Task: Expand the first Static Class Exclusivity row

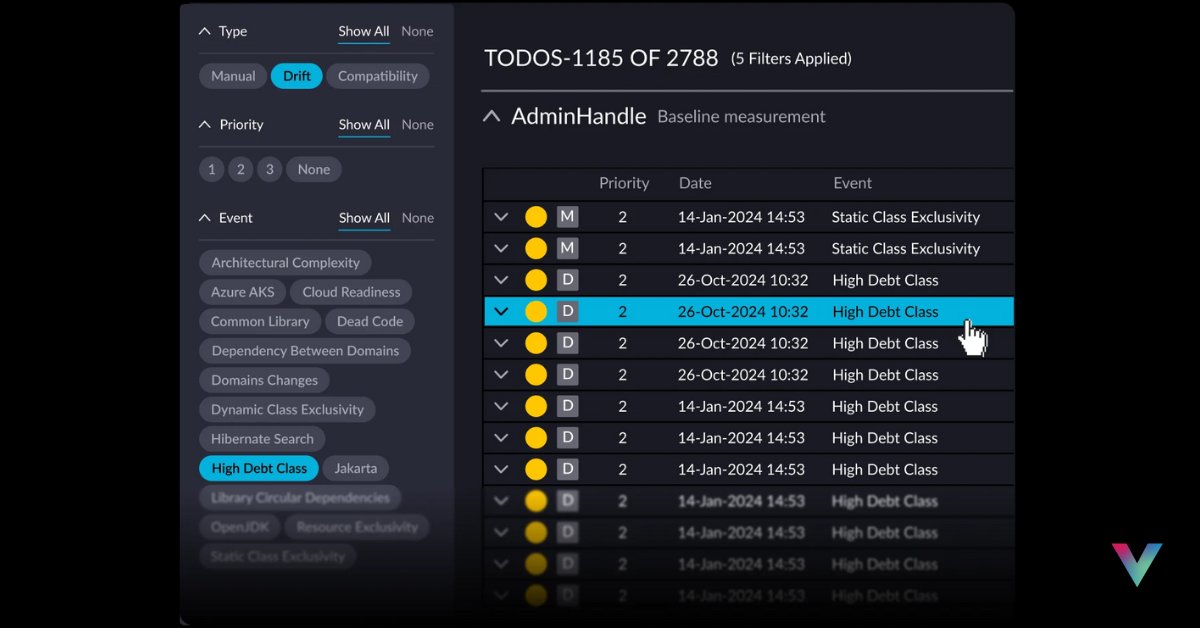Action: (502, 217)
